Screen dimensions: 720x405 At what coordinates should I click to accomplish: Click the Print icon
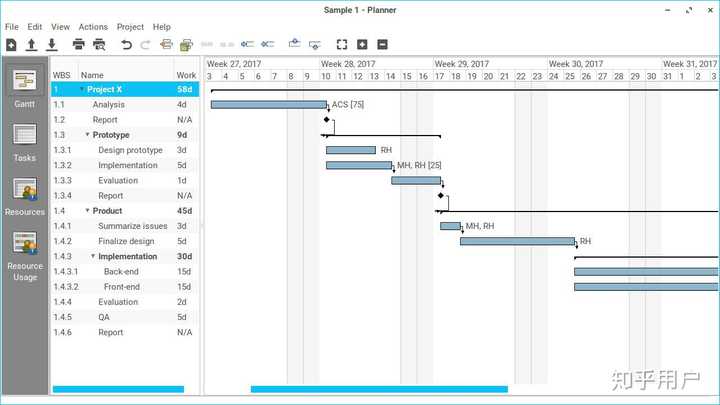coord(79,45)
